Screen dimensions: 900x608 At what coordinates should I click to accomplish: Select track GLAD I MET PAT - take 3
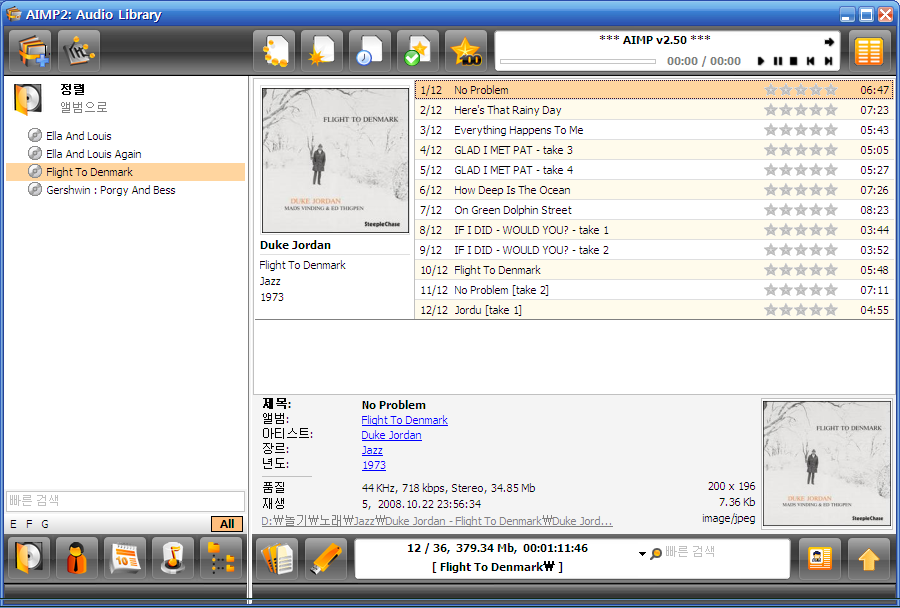pyautogui.click(x=654, y=150)
